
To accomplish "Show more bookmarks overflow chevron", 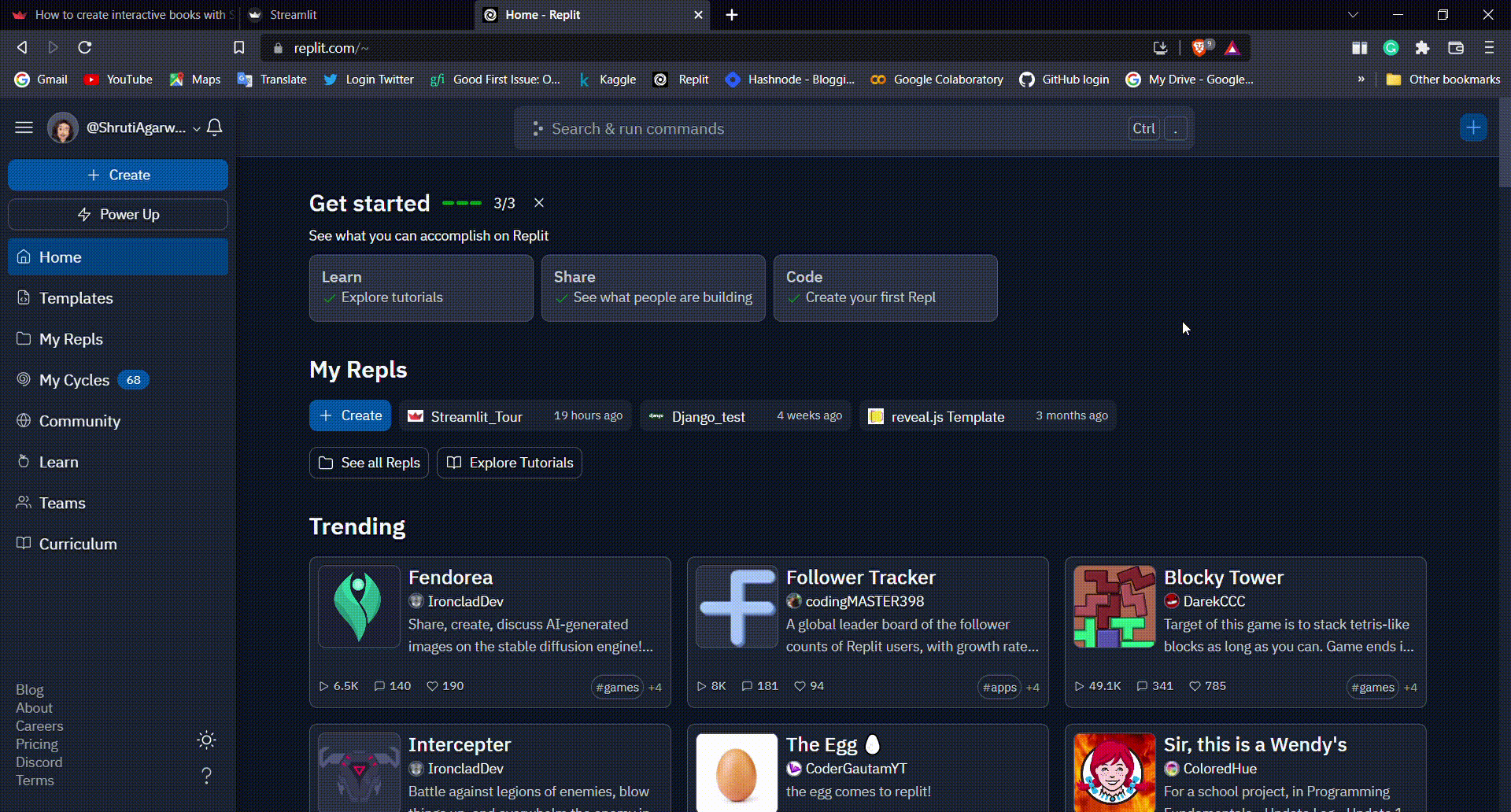I will [x=1361, y=79].
